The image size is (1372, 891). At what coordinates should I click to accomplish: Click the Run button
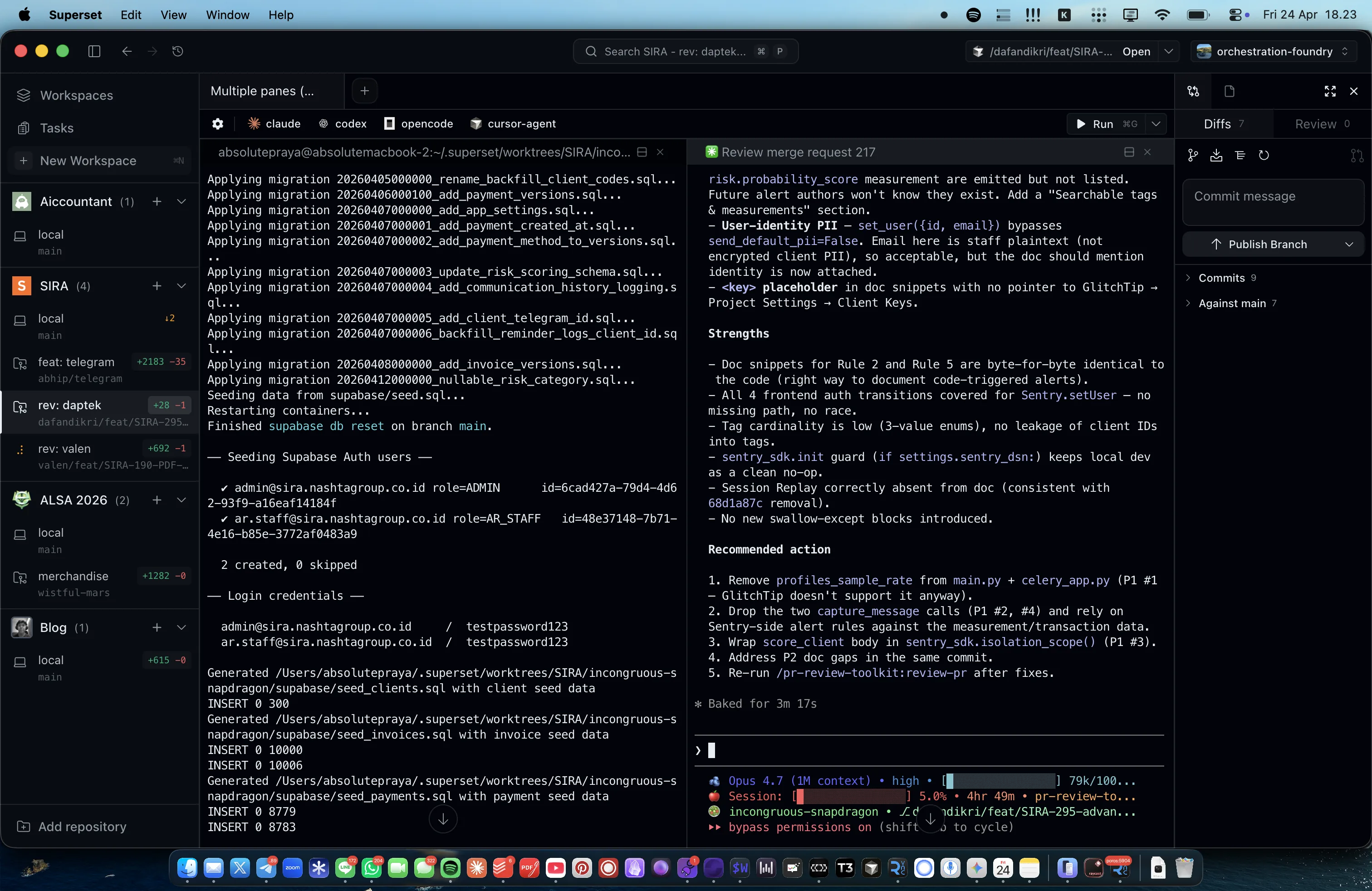point(1106,124)
